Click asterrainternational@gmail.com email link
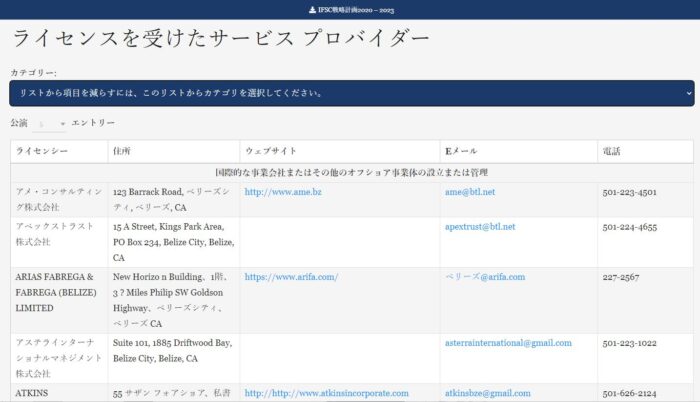 [508, 343]
